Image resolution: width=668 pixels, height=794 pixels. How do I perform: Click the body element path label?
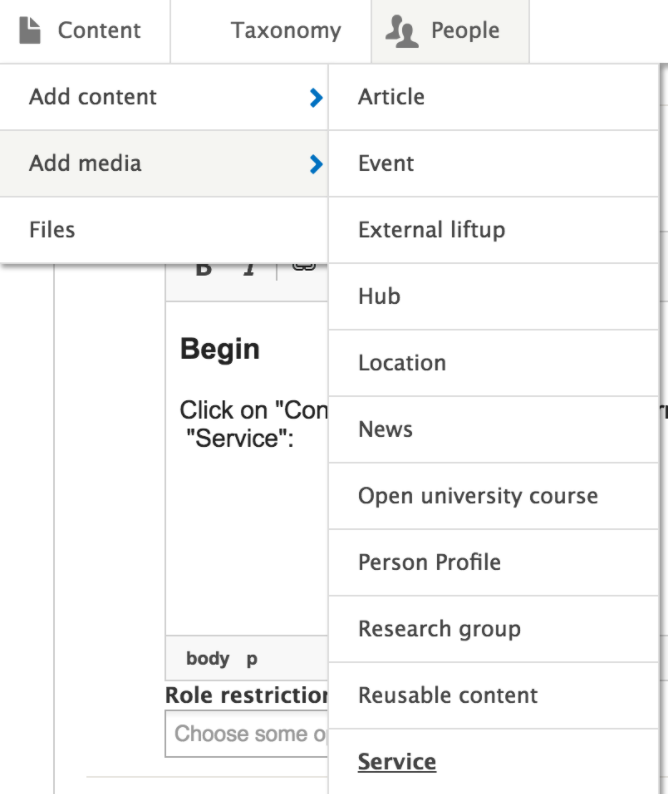[x=207, y=659]
